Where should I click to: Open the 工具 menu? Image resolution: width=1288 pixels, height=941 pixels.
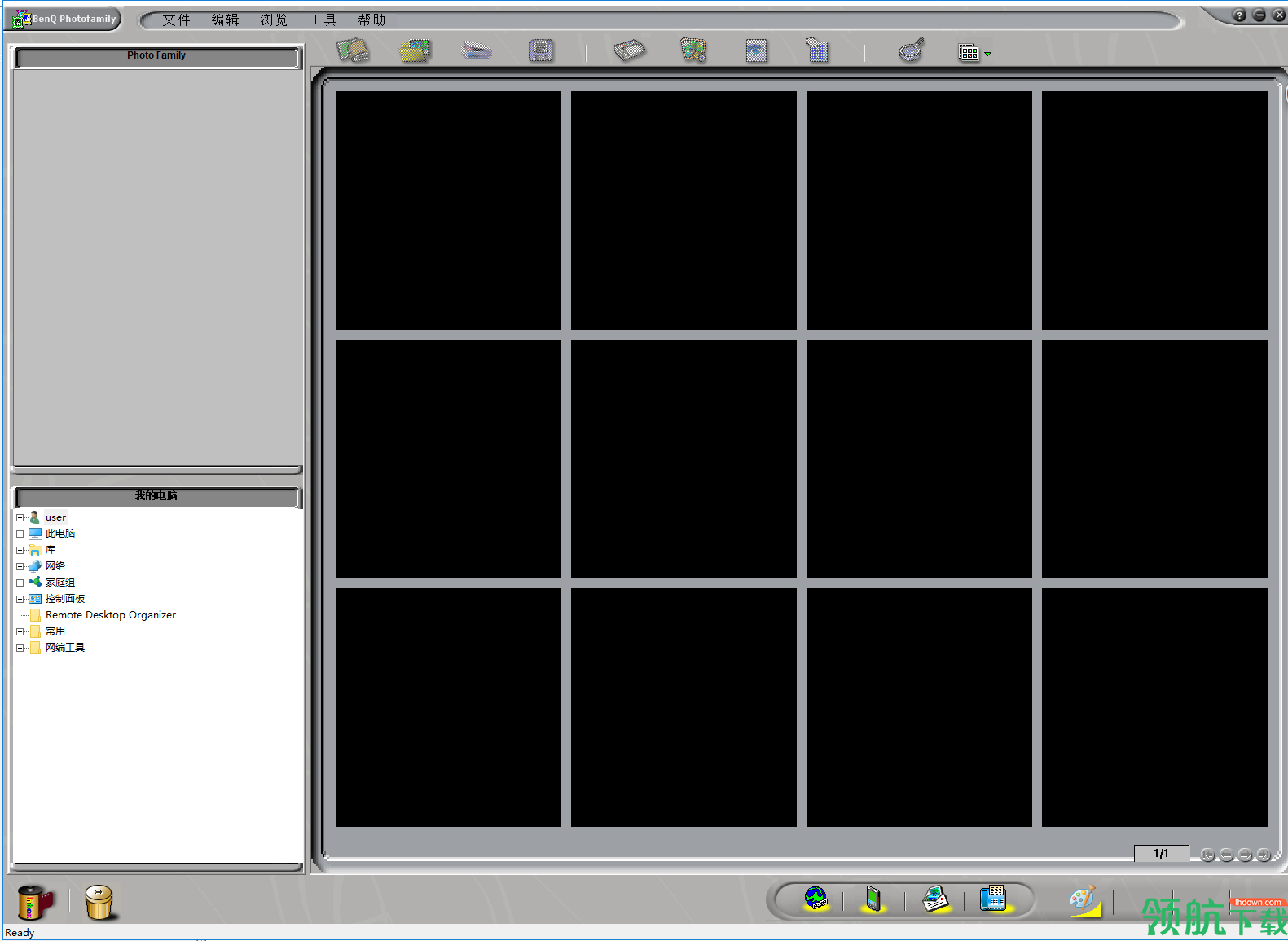click(323, 20)
